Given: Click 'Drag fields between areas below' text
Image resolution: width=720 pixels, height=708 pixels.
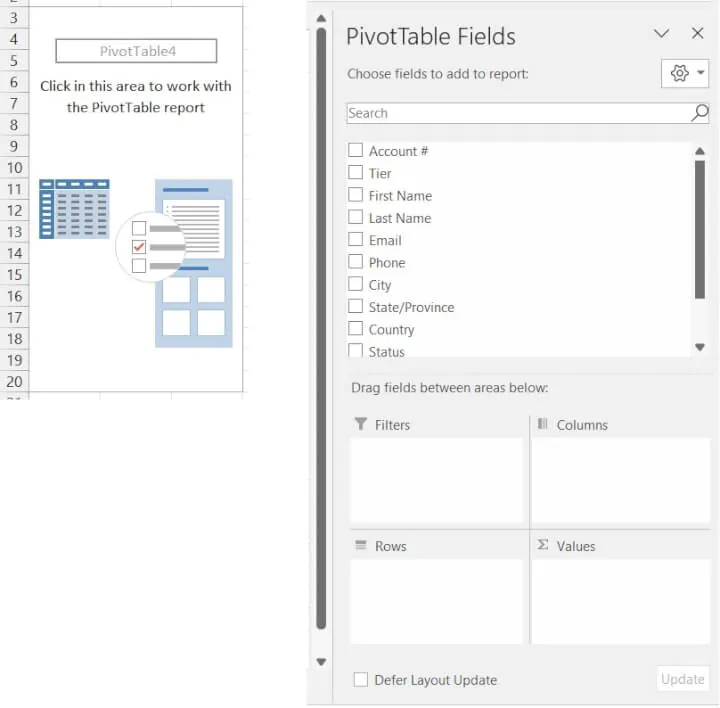Looking at the screenshot, I should (450, 388).
